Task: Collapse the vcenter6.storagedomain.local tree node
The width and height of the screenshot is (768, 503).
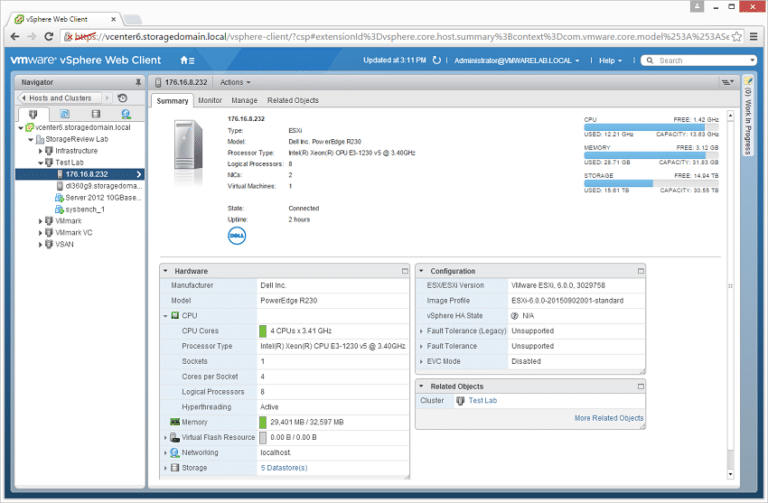Action: pyautogui.click(x=21, y=128)
